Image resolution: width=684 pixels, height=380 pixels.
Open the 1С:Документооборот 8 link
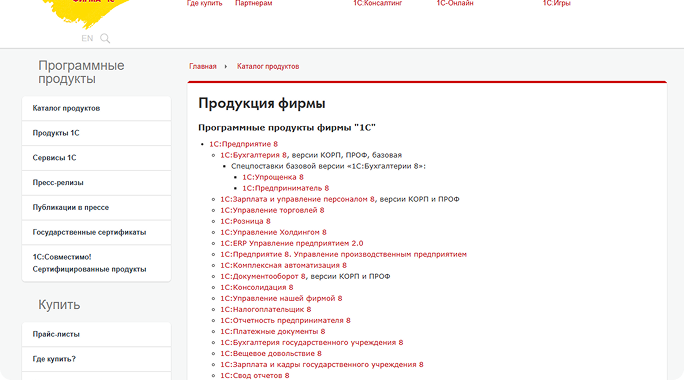[x=263, y=277]
